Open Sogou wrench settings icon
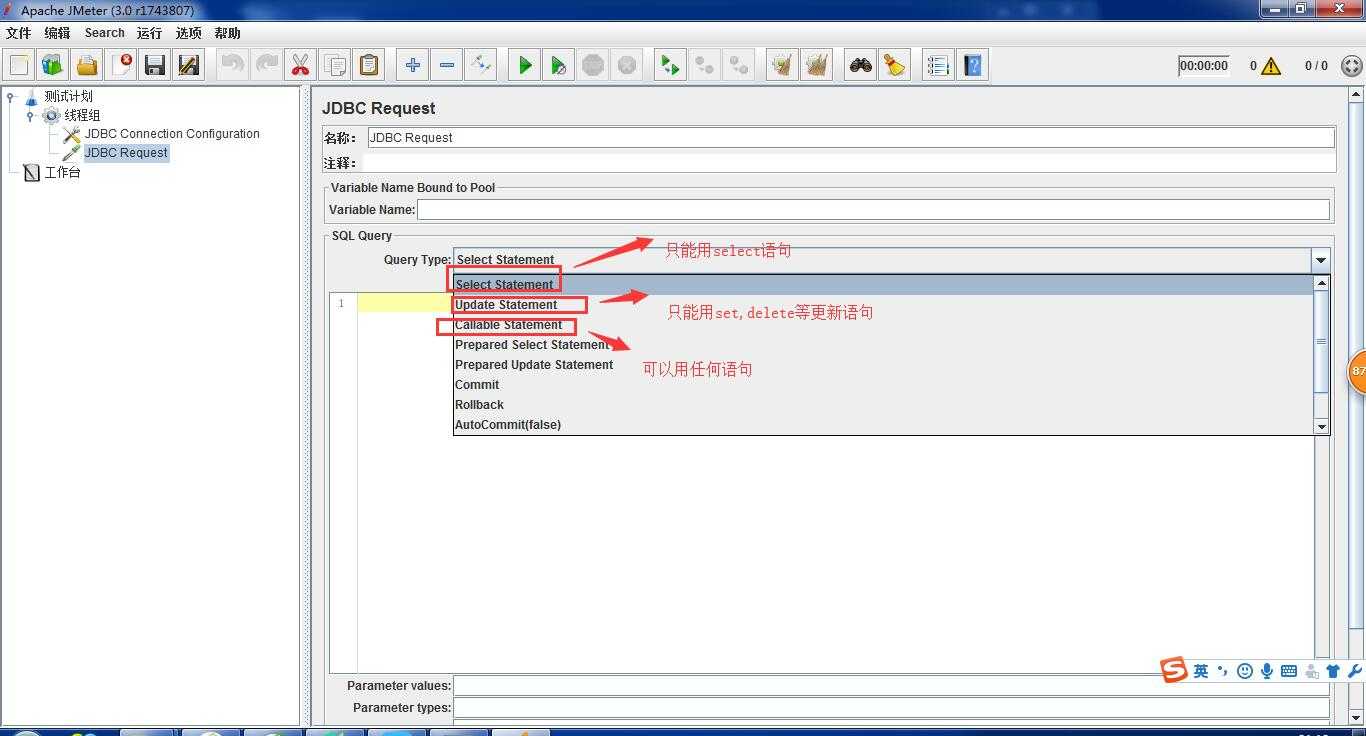The height and width of the screenshot is (736, 1366). click(1355, 671)
